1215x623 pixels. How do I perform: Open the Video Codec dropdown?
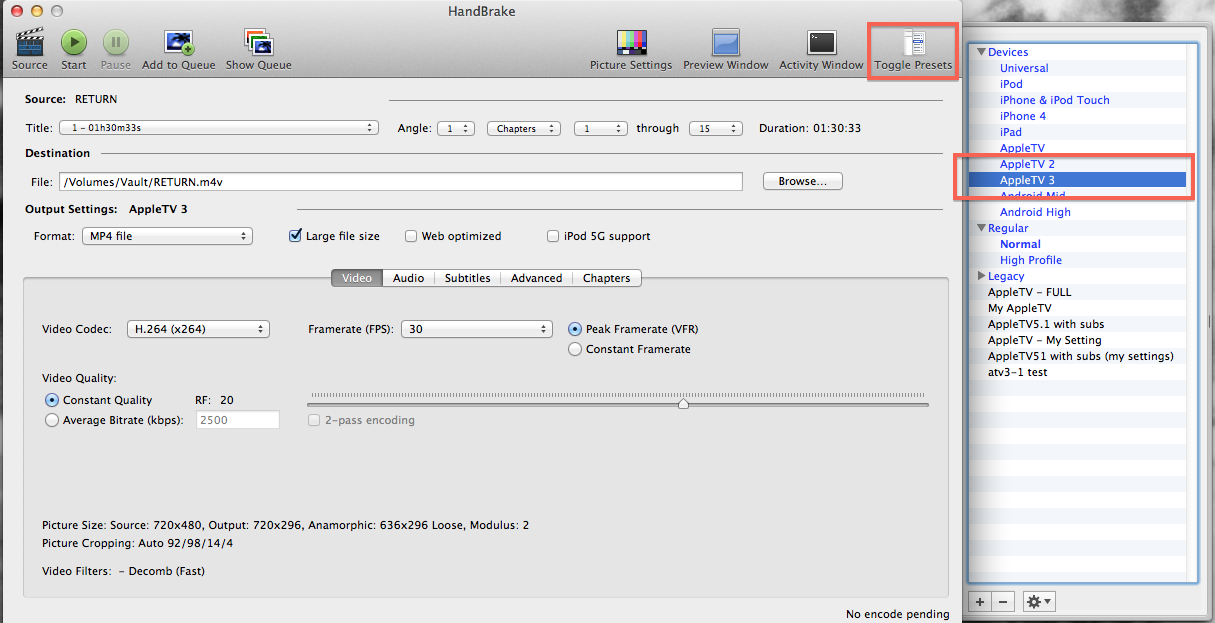click(x=198, y=329)
